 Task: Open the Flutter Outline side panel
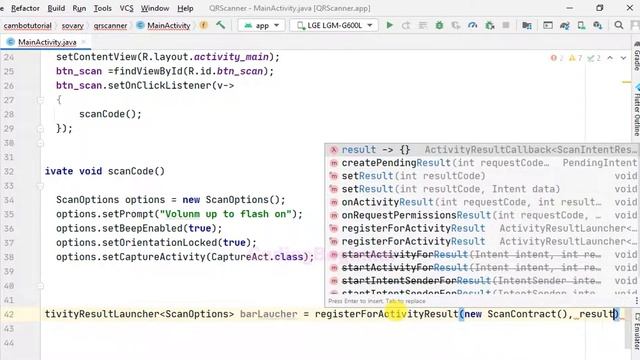[x=636, y=110]
